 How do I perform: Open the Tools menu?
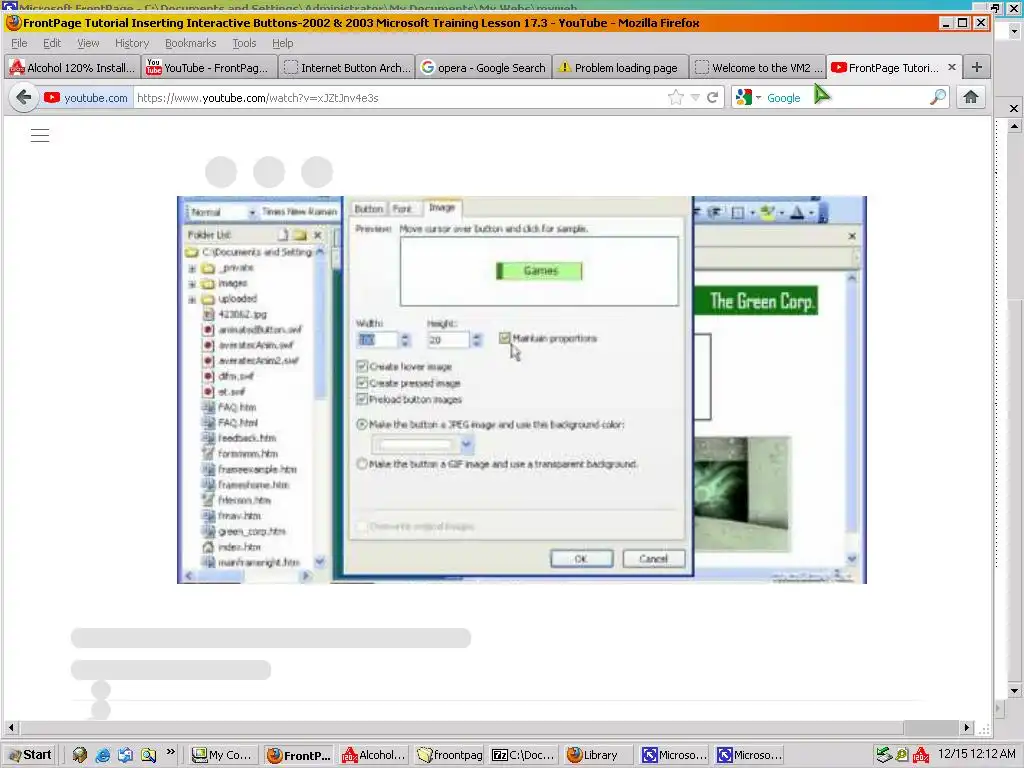click(244, 43)
